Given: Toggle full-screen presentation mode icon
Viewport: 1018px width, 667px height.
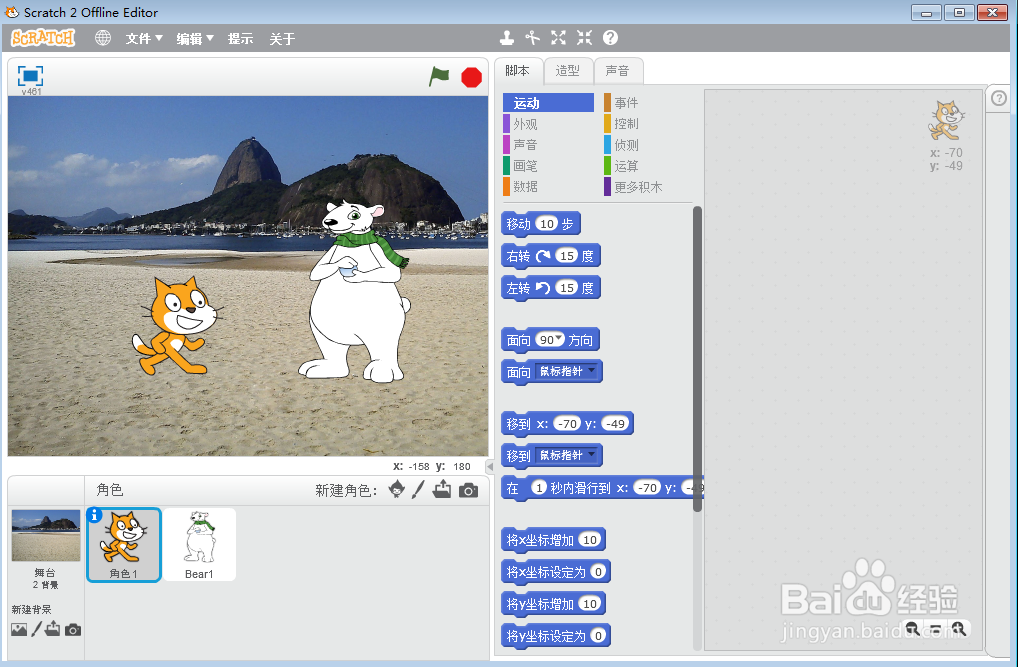Looking at the screenshot, I should (x=30, y=76).
